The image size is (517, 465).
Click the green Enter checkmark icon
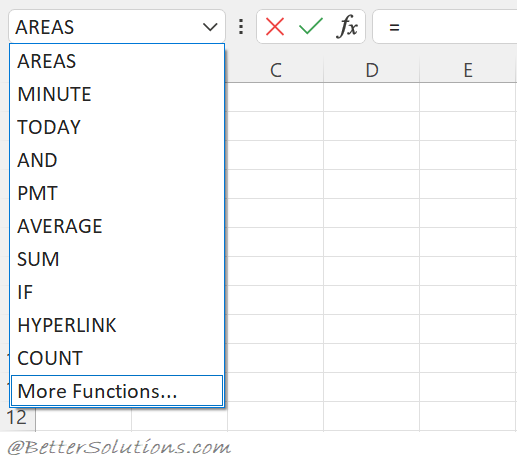(311, 26)
